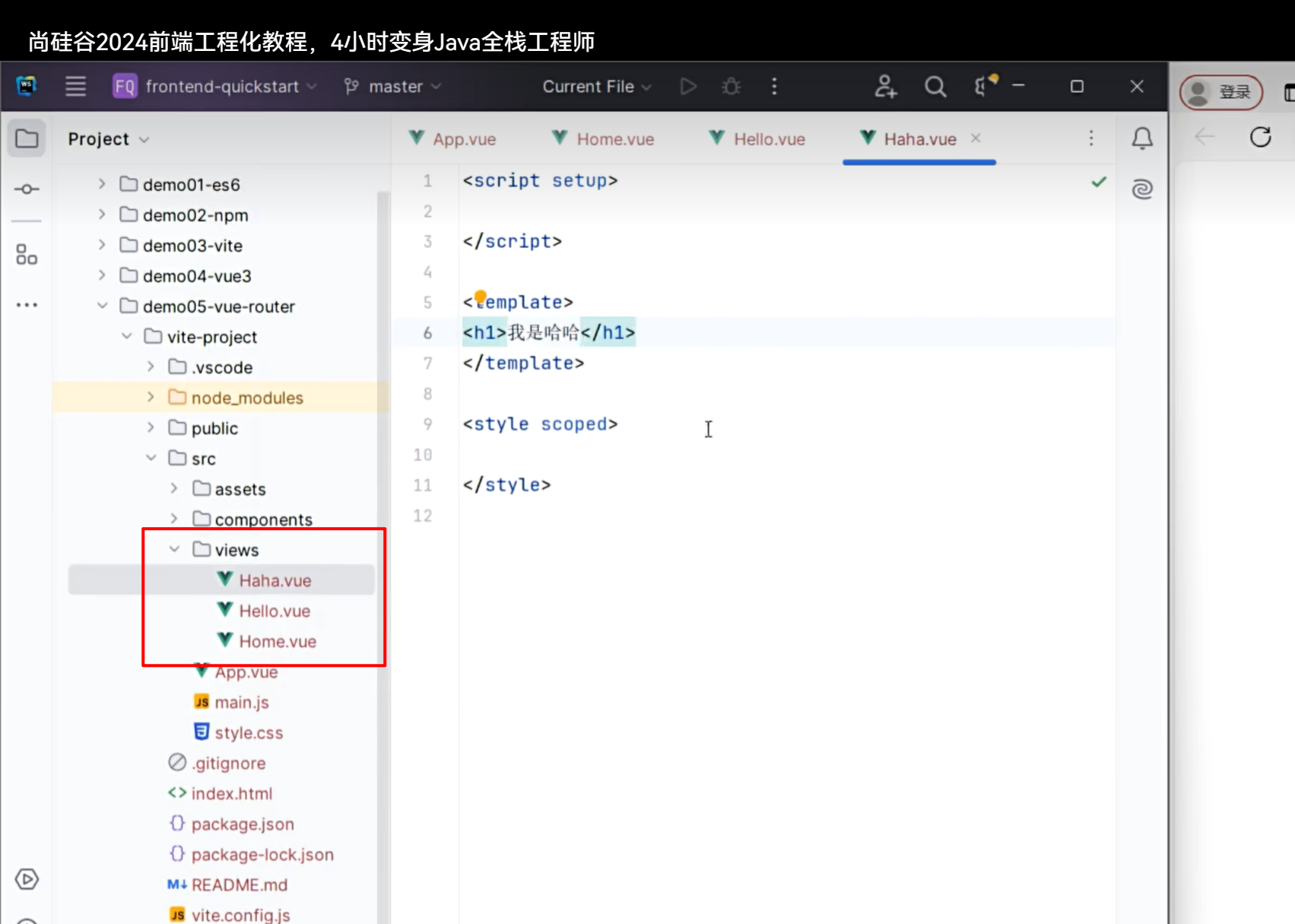Screen dimensions: 1295x924
Task: Expand the assets folder
Action: [174, 488]
